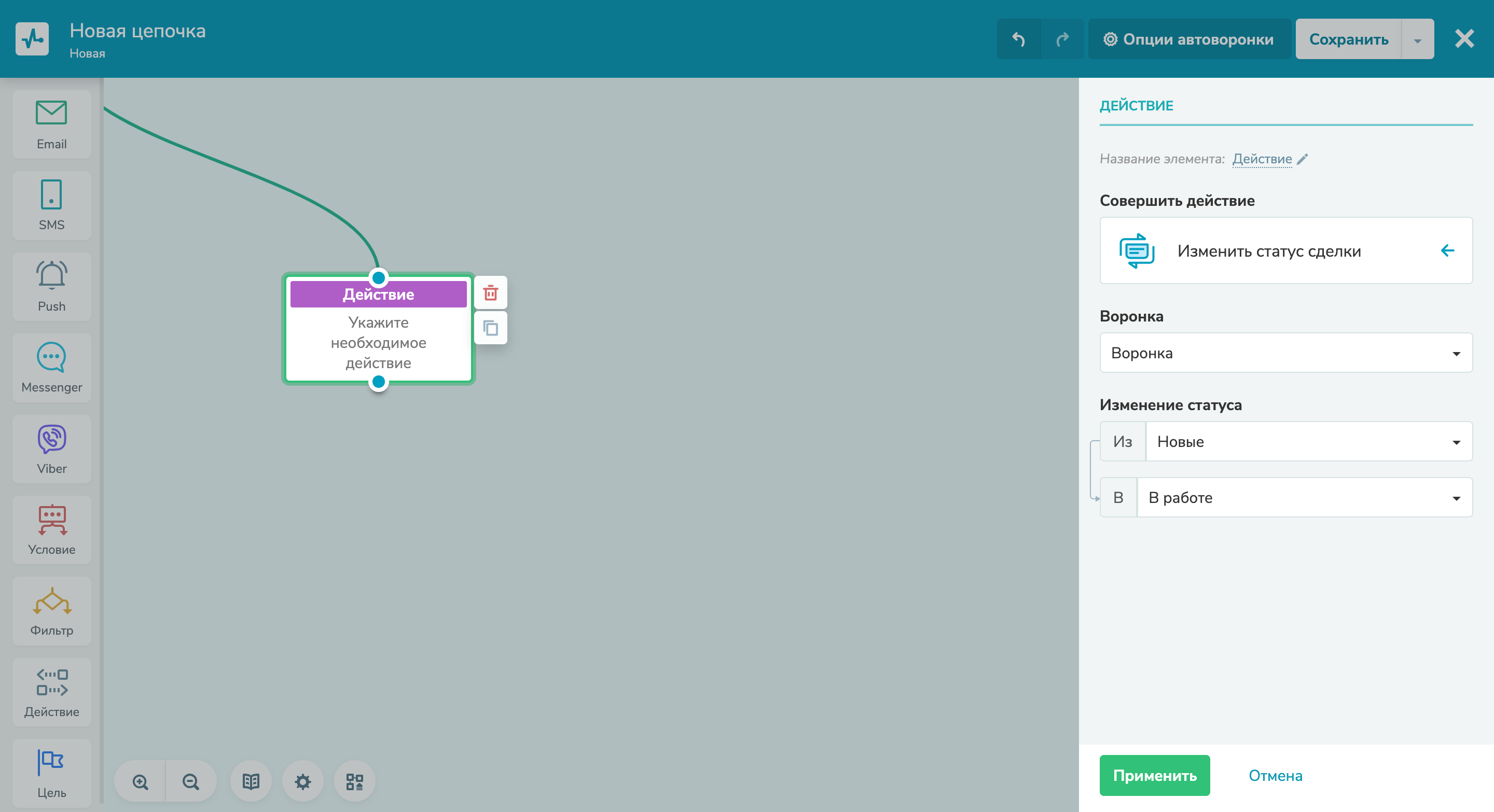The height and width of the screenshot is (812, 1494).
Task: Open canvas settings via the gear icon
Action: tap(302, 781)
